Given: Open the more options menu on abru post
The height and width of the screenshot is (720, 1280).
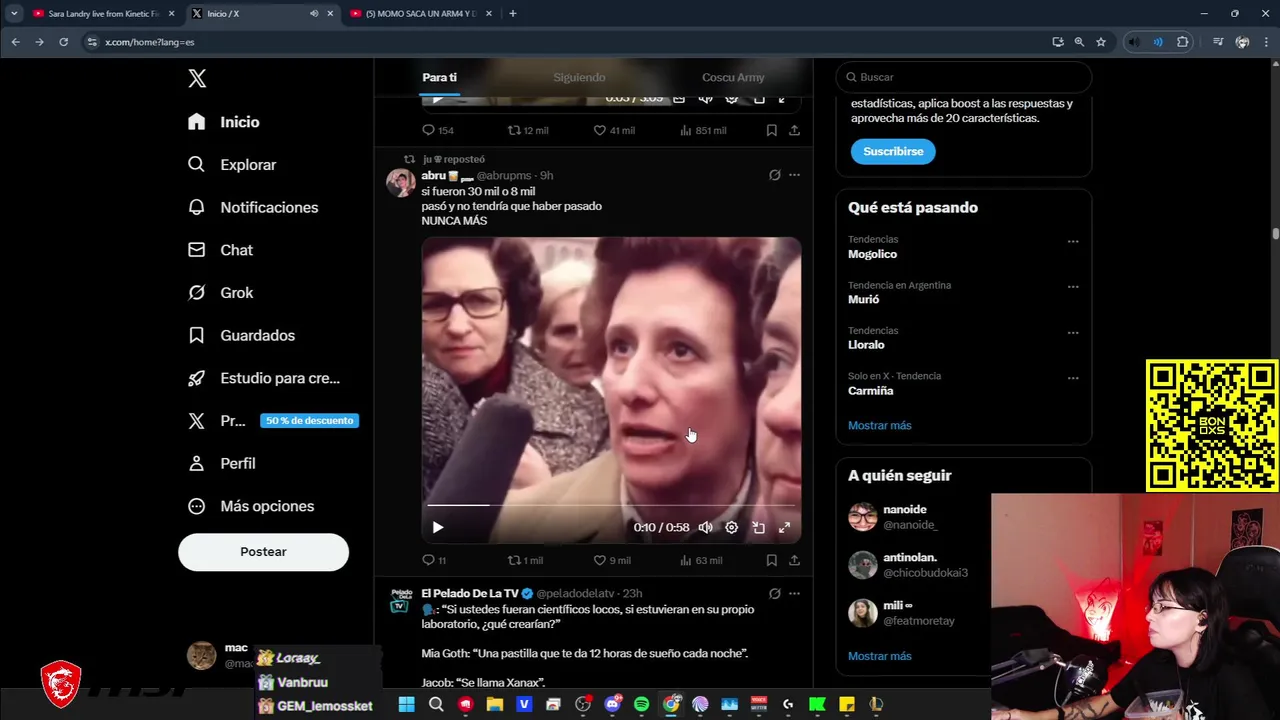Looking at the screenshot, I should pos(794,175).
